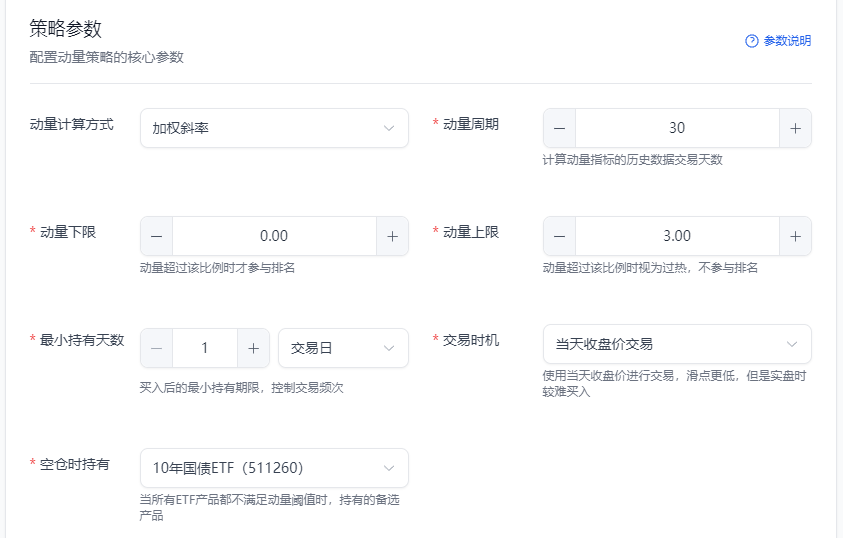This screenshot has width=843, height=538.
Task: Click the question mark icon beside 参数说明
Action: pyautogui.click(x=752, y=41)
